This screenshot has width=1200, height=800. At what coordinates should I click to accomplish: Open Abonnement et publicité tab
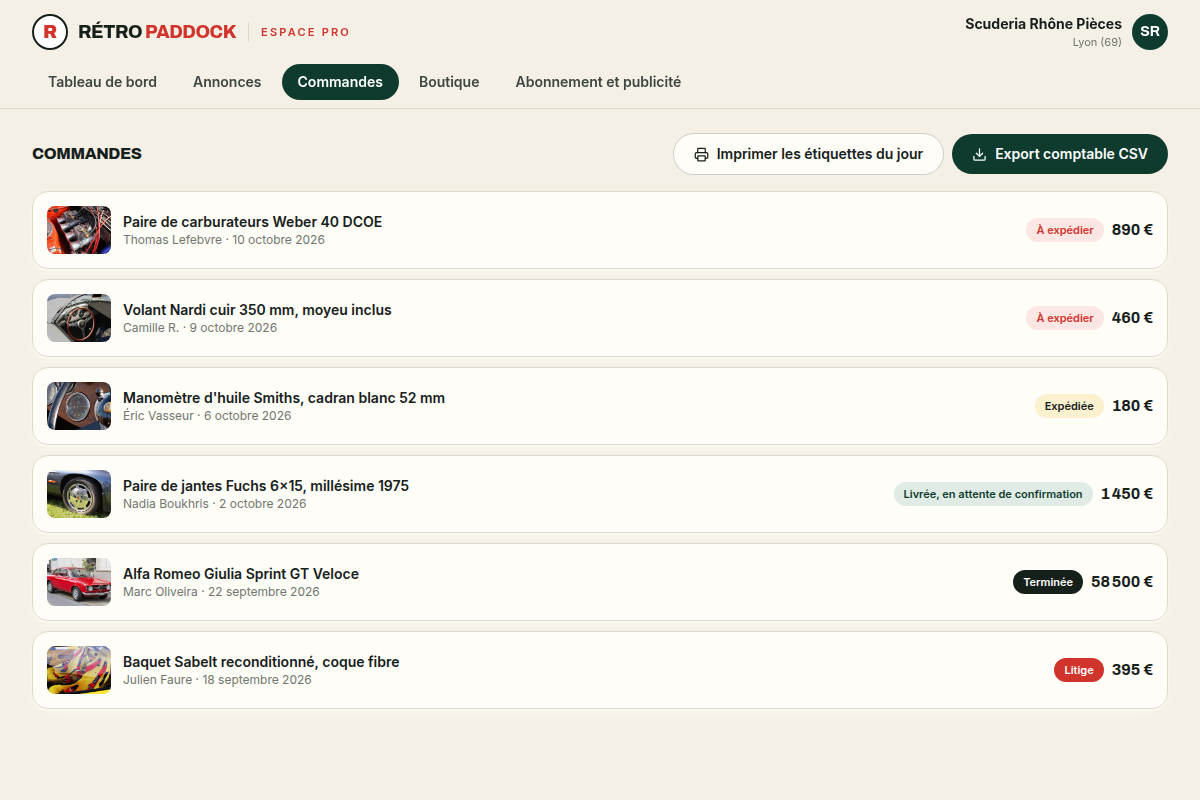tap(598, 82)
